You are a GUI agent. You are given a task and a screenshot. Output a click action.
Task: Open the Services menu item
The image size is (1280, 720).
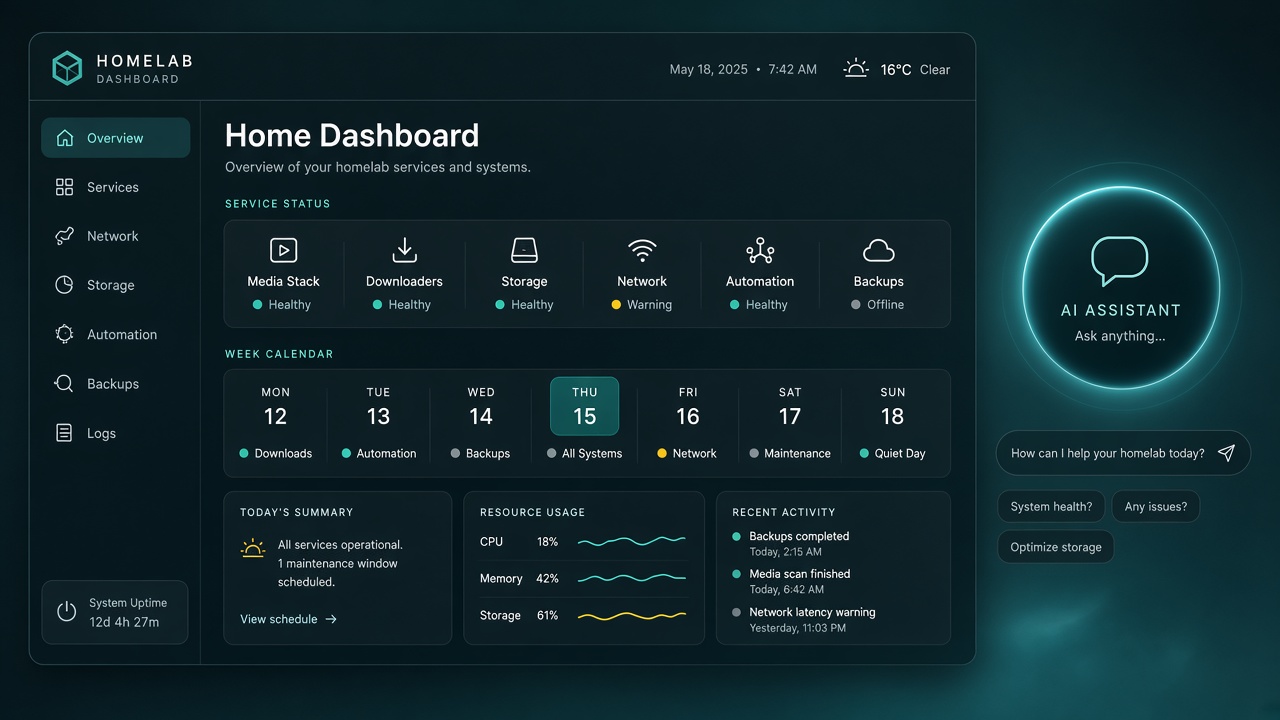click(x=115, y=187)
